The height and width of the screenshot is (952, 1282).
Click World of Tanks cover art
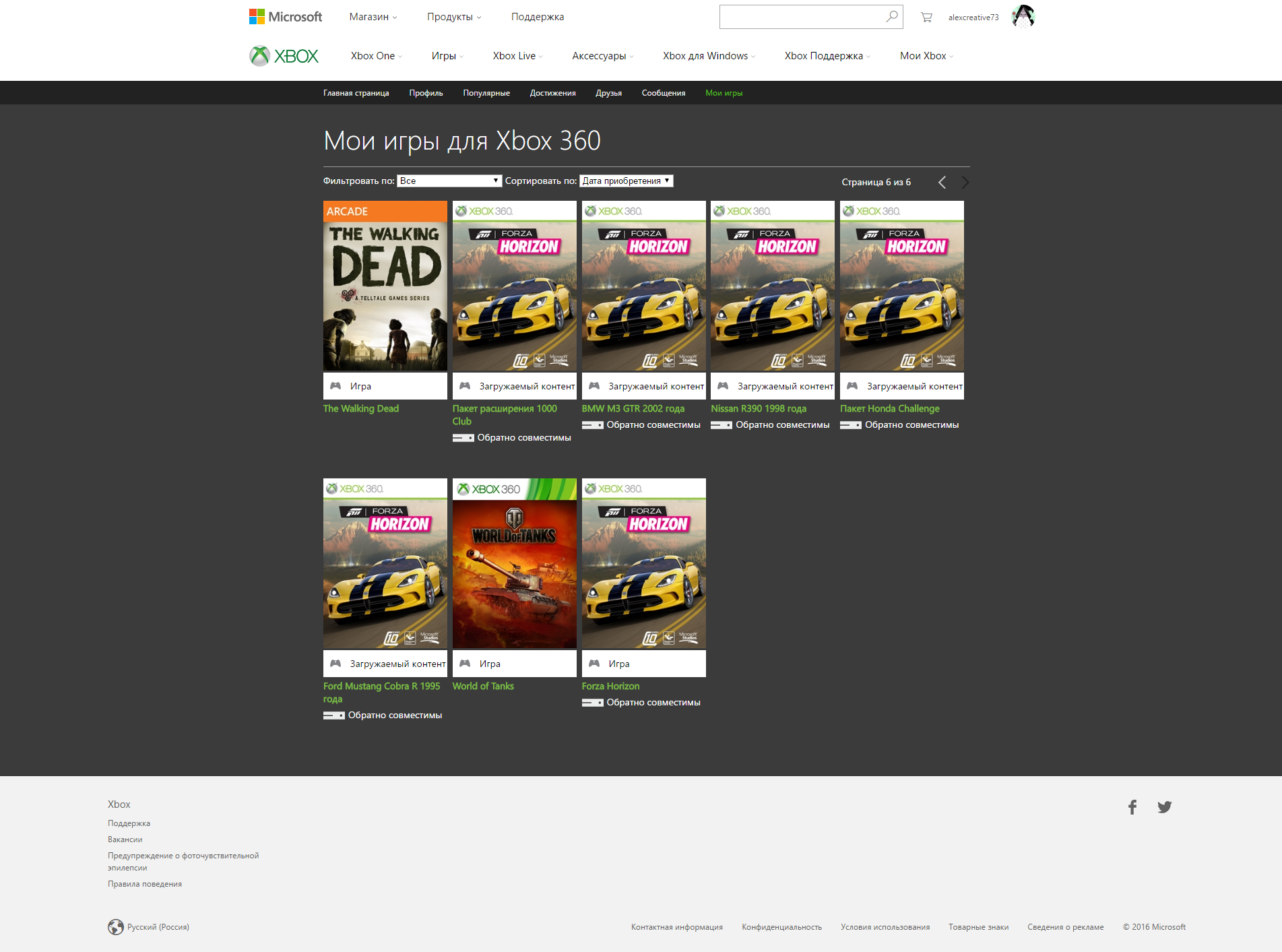click(515, 563)
